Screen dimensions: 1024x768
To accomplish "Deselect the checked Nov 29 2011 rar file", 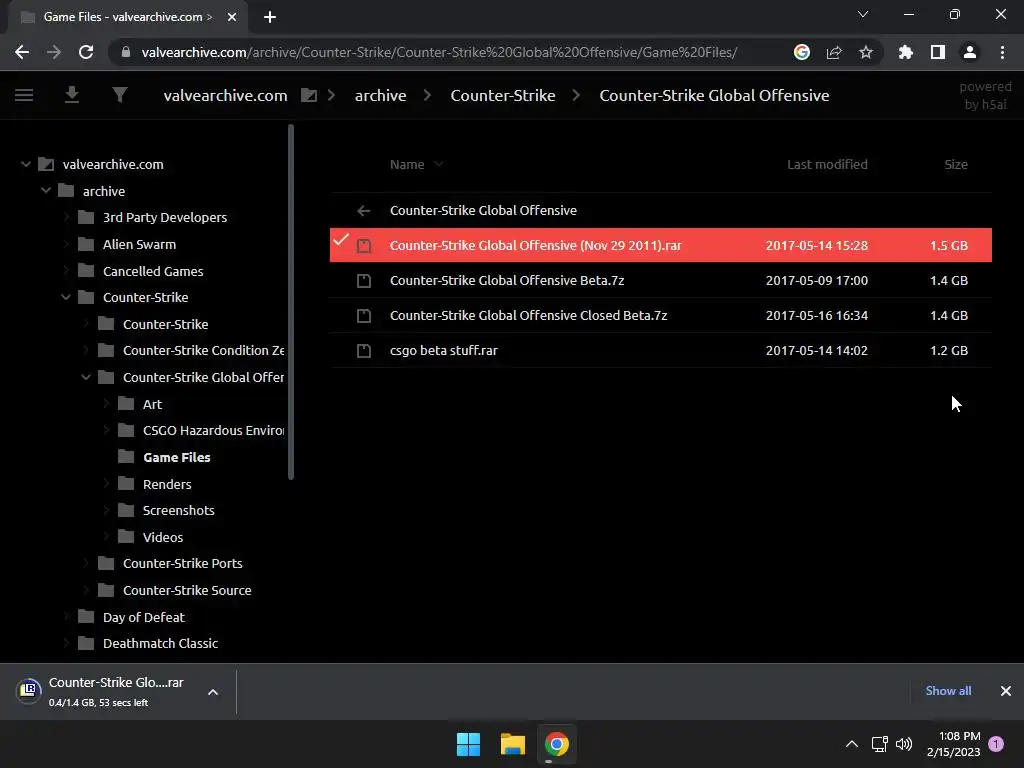I will (x=341, y=240).
